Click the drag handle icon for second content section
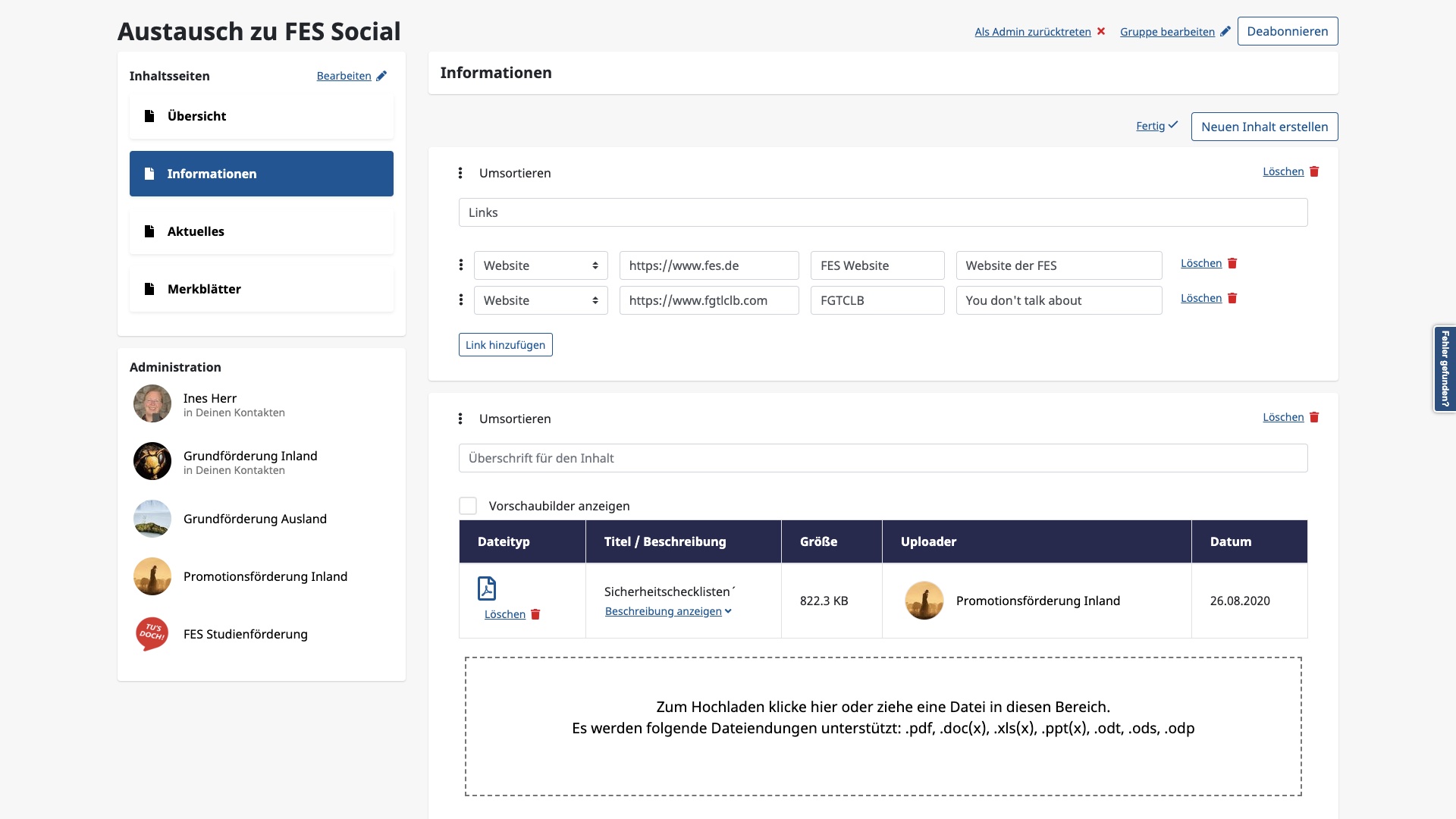Screen dimensions: 1456x819 (460, 418)
